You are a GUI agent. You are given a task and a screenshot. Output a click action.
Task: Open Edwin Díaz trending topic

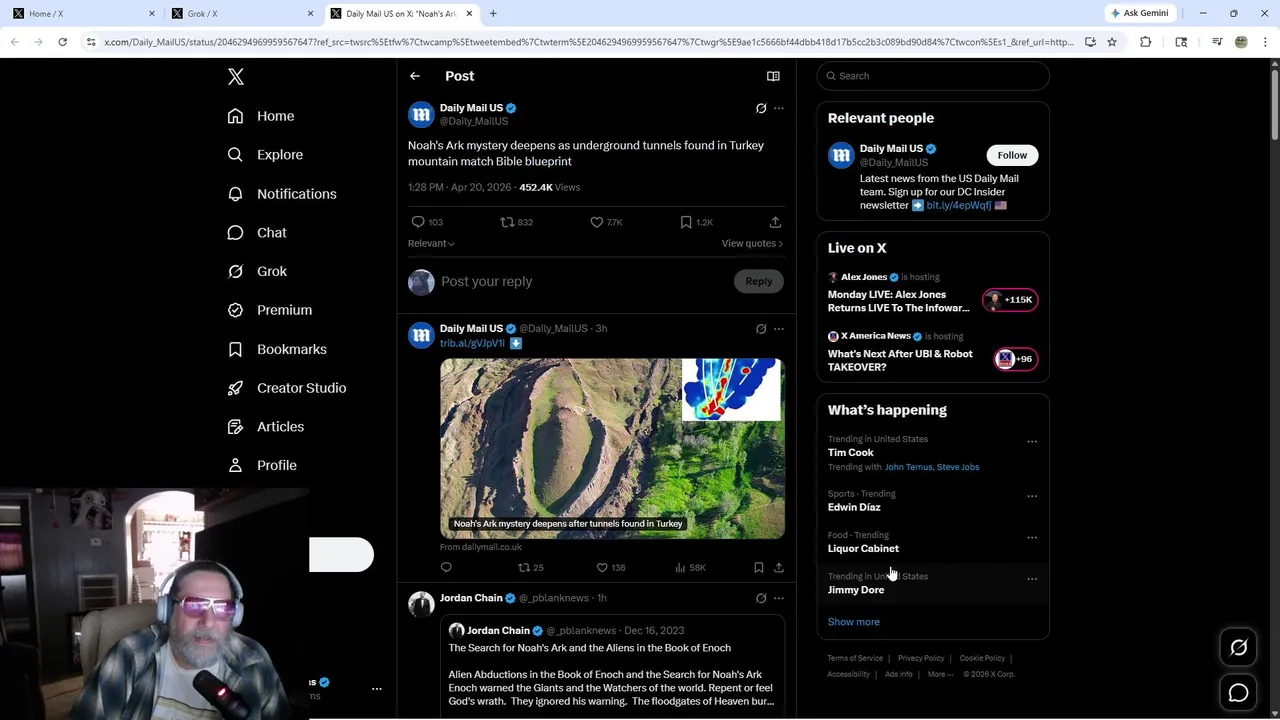pyautogui.click(x=854, y=507)
